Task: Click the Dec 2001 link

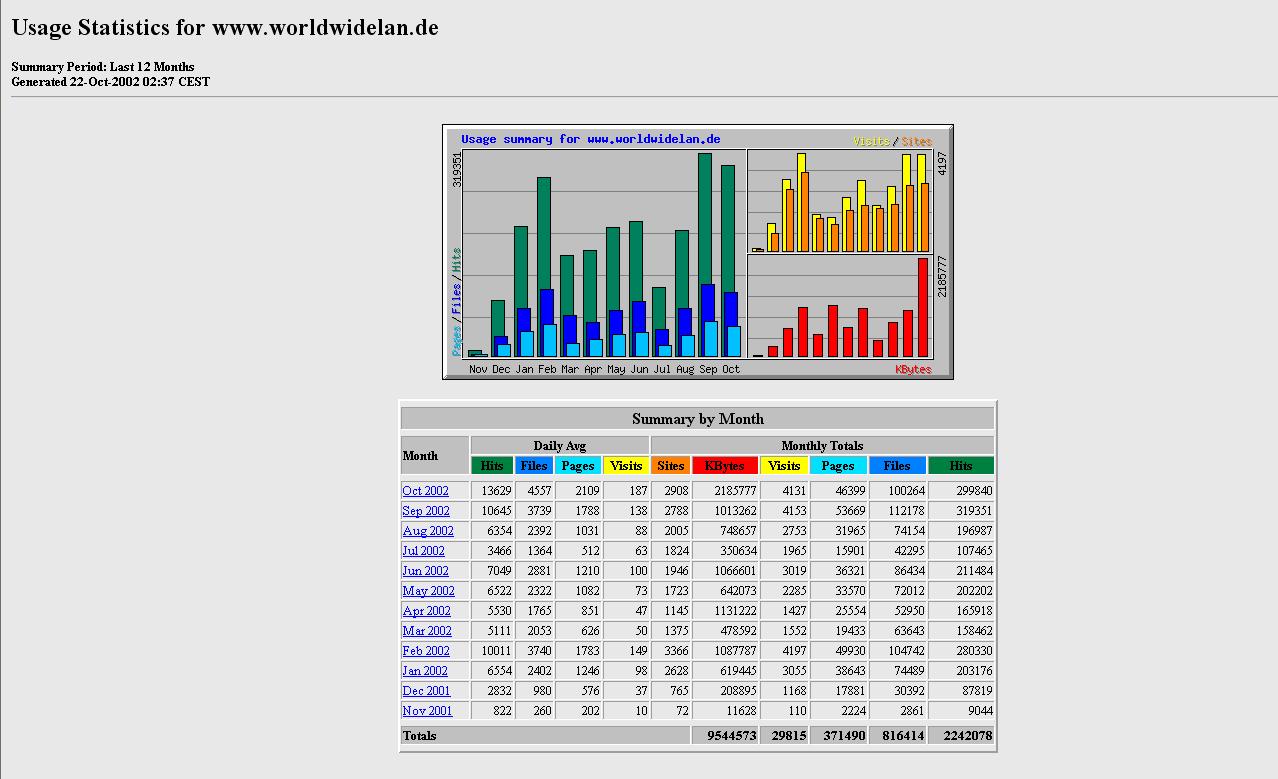Action: coord(426,691)
